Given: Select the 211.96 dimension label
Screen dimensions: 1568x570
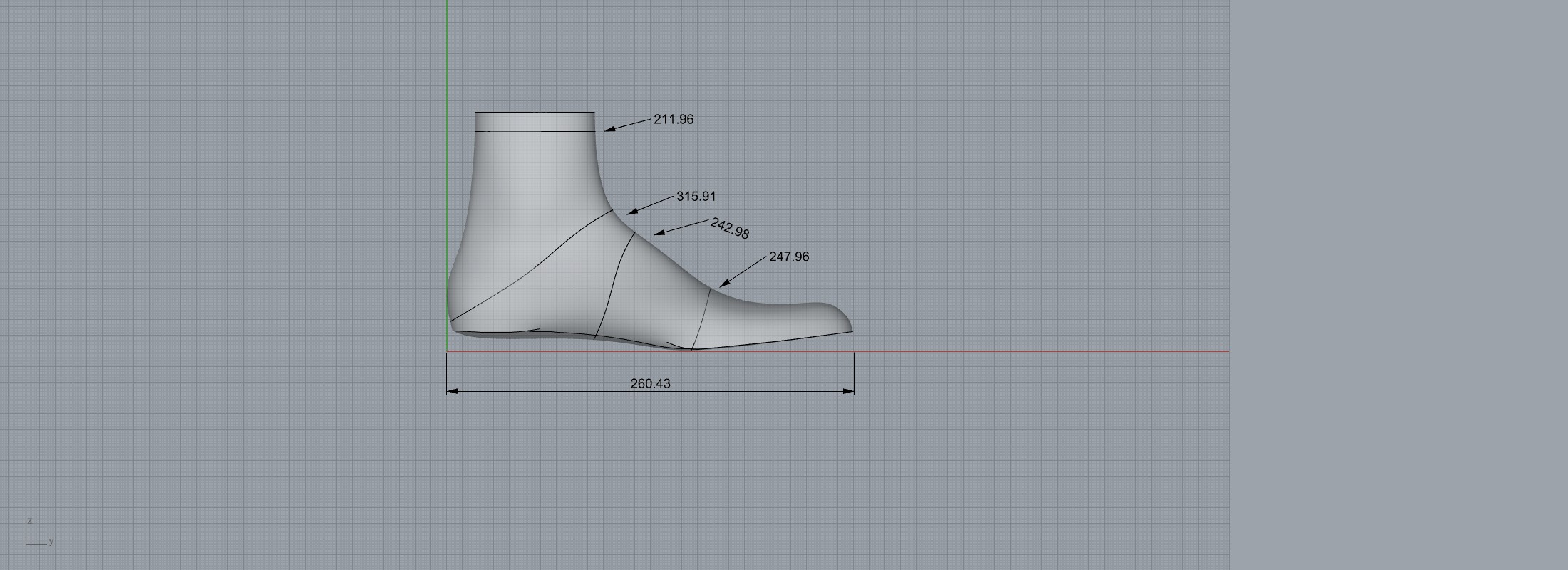Looking at the screenshot, I should coord(673,119).
